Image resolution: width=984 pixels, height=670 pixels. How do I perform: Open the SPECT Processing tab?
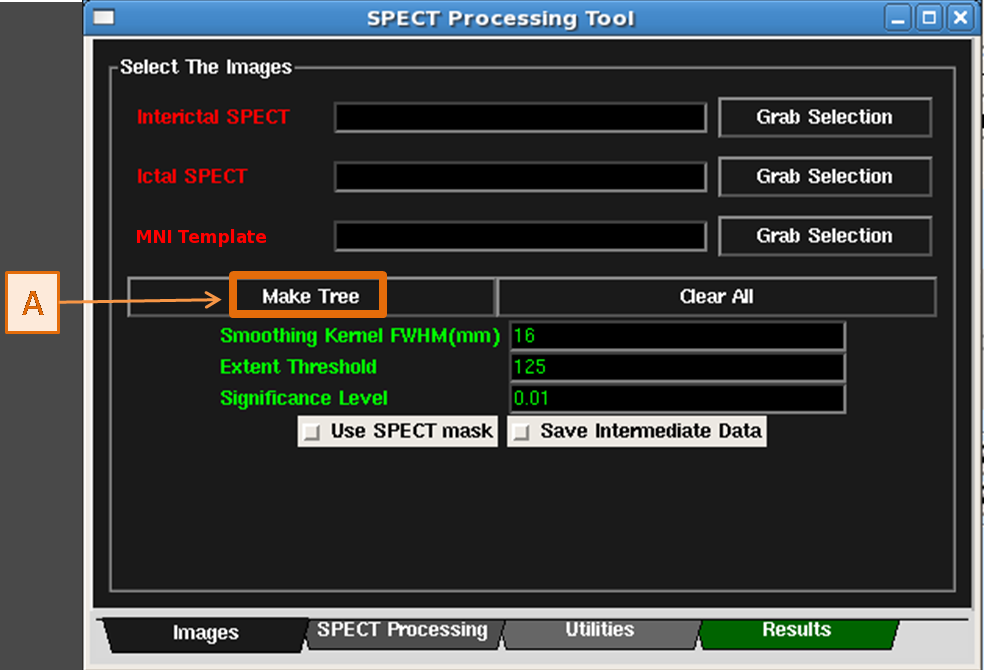tap(402, 631)
